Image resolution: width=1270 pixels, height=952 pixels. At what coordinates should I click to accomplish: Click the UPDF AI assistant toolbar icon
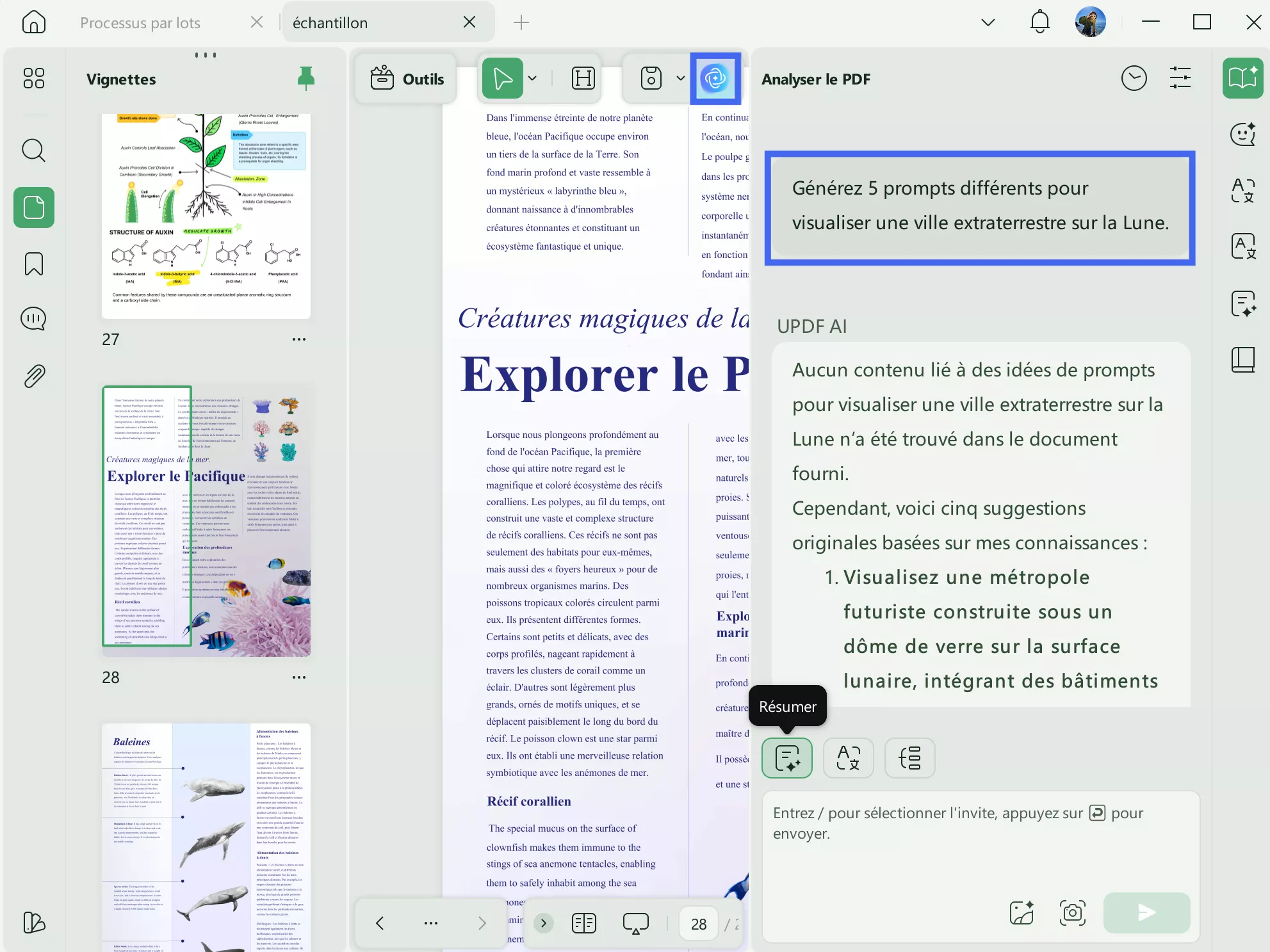[715, 79]
